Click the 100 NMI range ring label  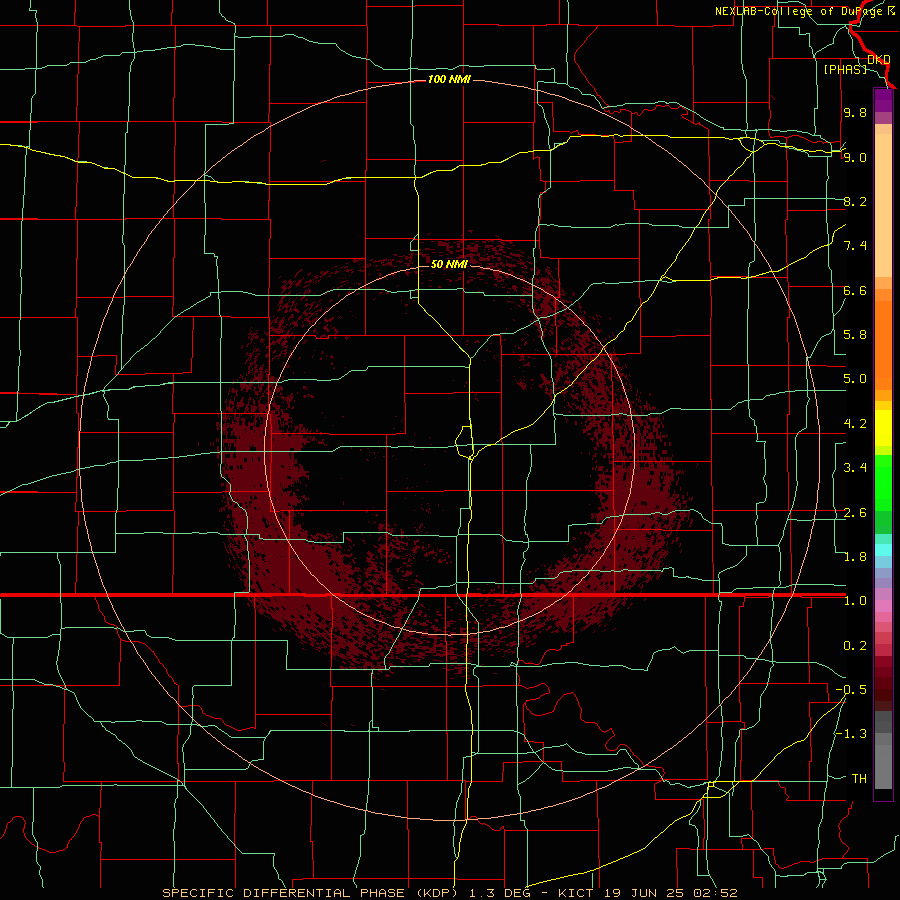point(449,79)
